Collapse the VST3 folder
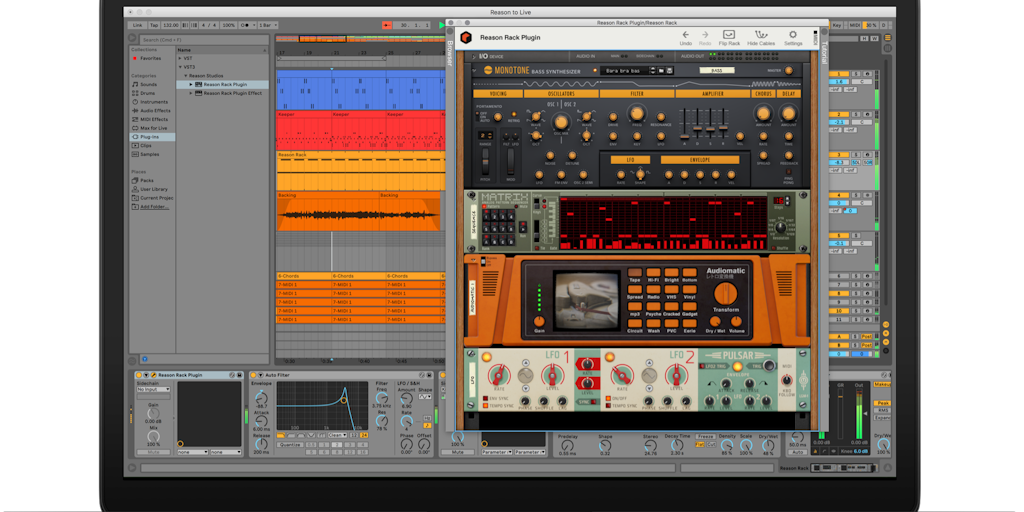Image resolution: width=1024 pixels, height=512 pixels. point(181,67)
